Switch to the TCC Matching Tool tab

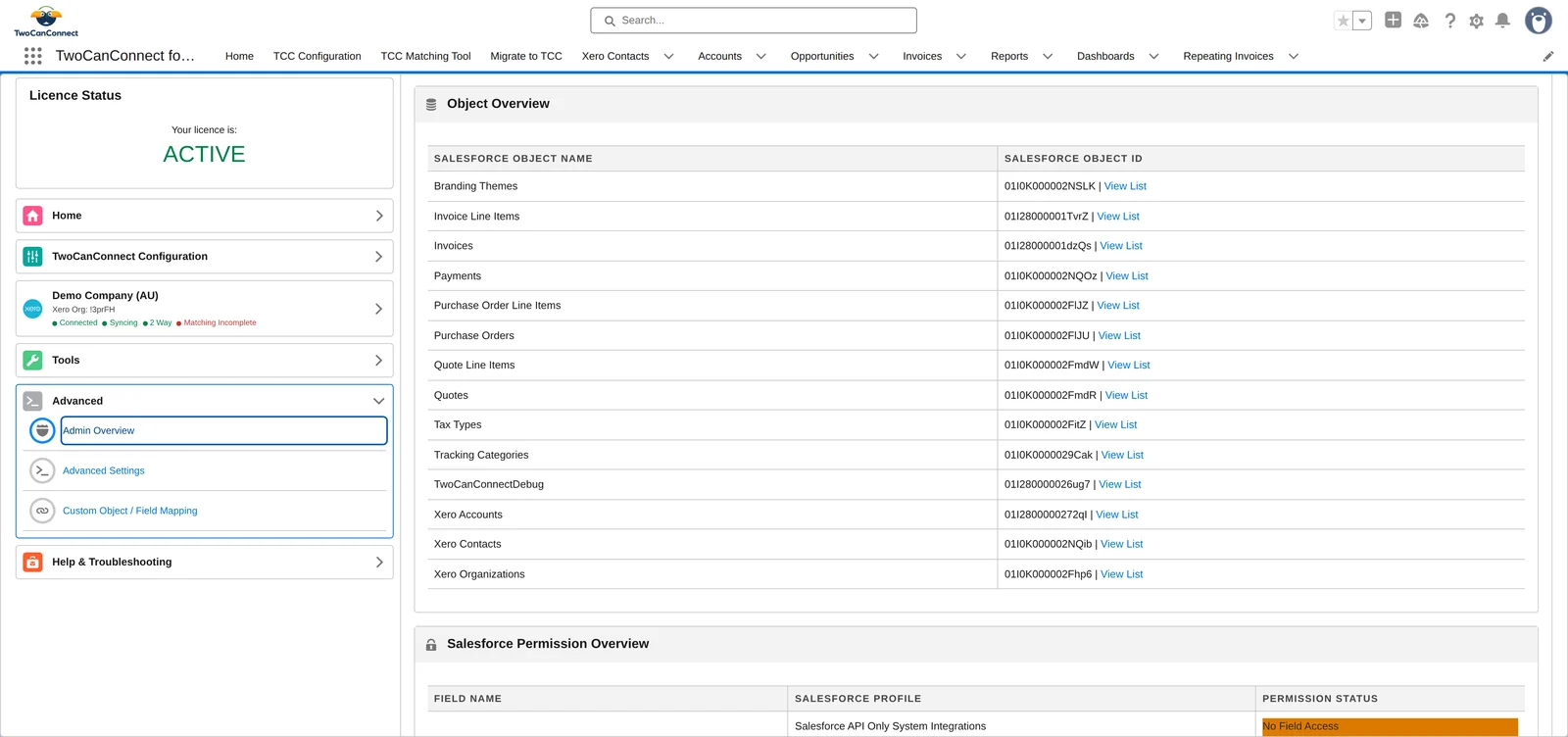pos(425,57)
